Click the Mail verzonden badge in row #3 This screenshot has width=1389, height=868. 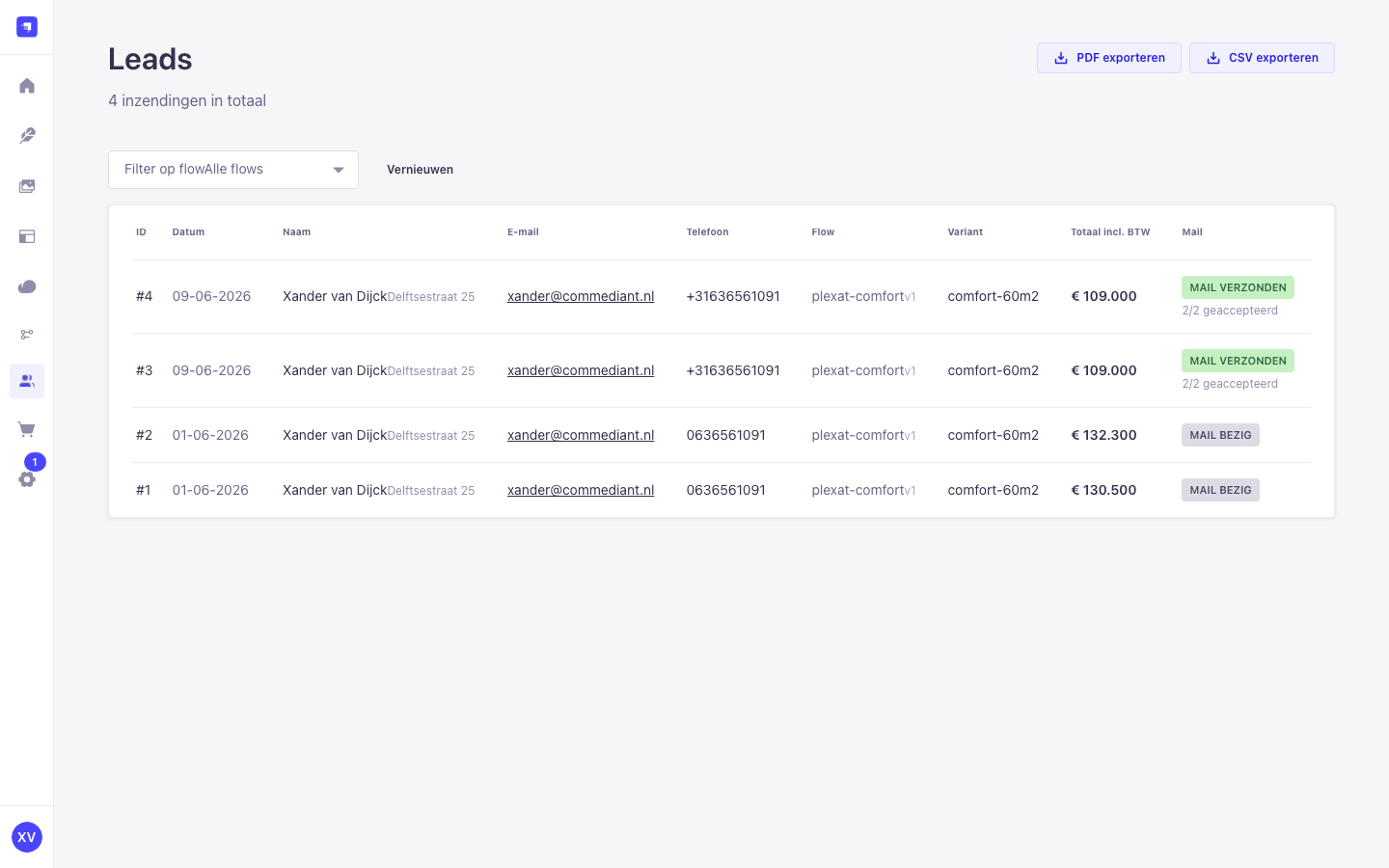click(x=1238, y=361)
